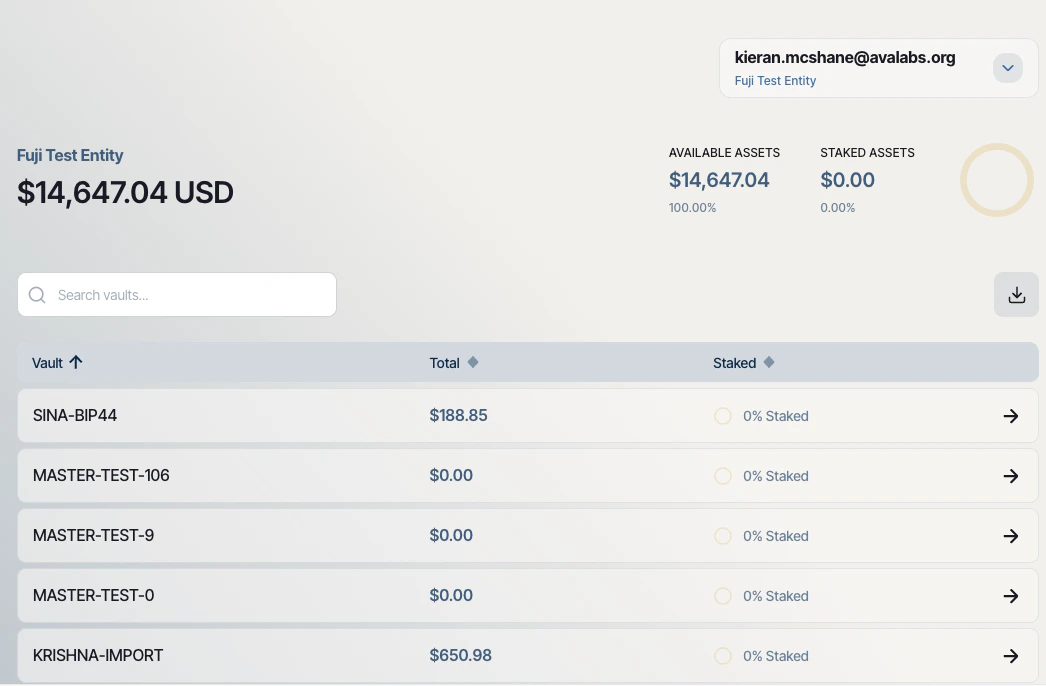
Task: Click the Staked Assets $0.00 value
Action: pyautogui.click(x=847, y=180)
